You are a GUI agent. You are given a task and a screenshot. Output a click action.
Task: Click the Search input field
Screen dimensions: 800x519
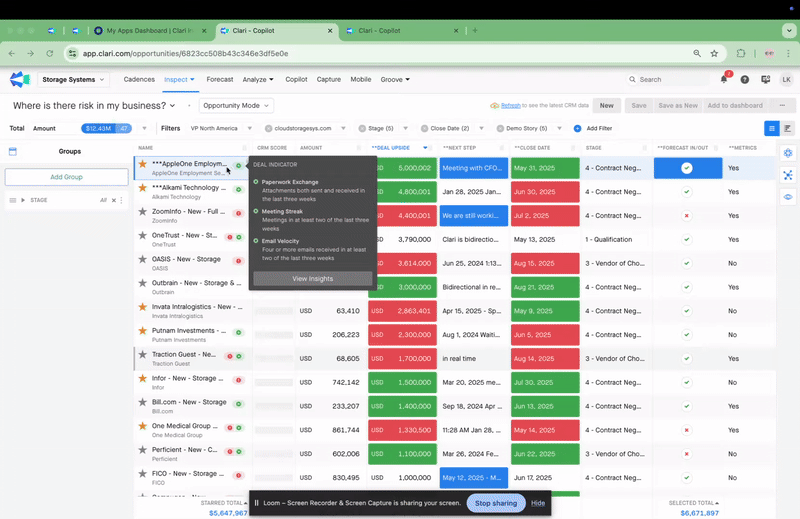coord(667,80)
